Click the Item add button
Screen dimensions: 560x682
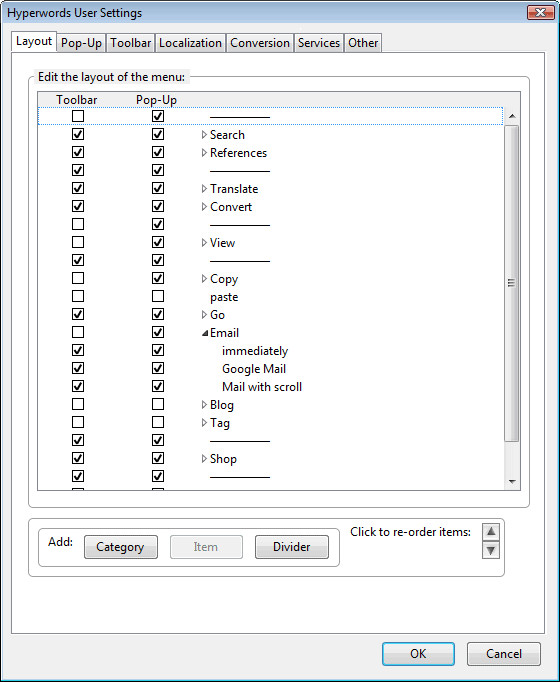click(x=206, y=547)
